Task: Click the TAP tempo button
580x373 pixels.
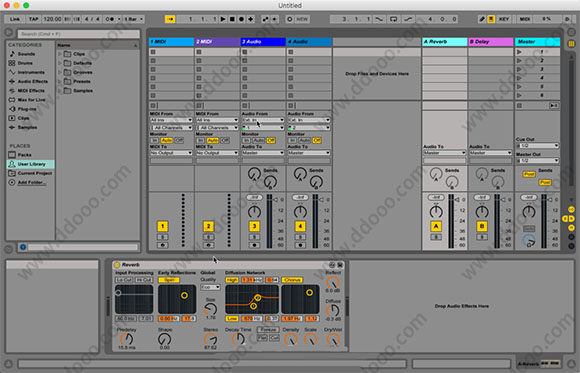Action: coord(34,19)
